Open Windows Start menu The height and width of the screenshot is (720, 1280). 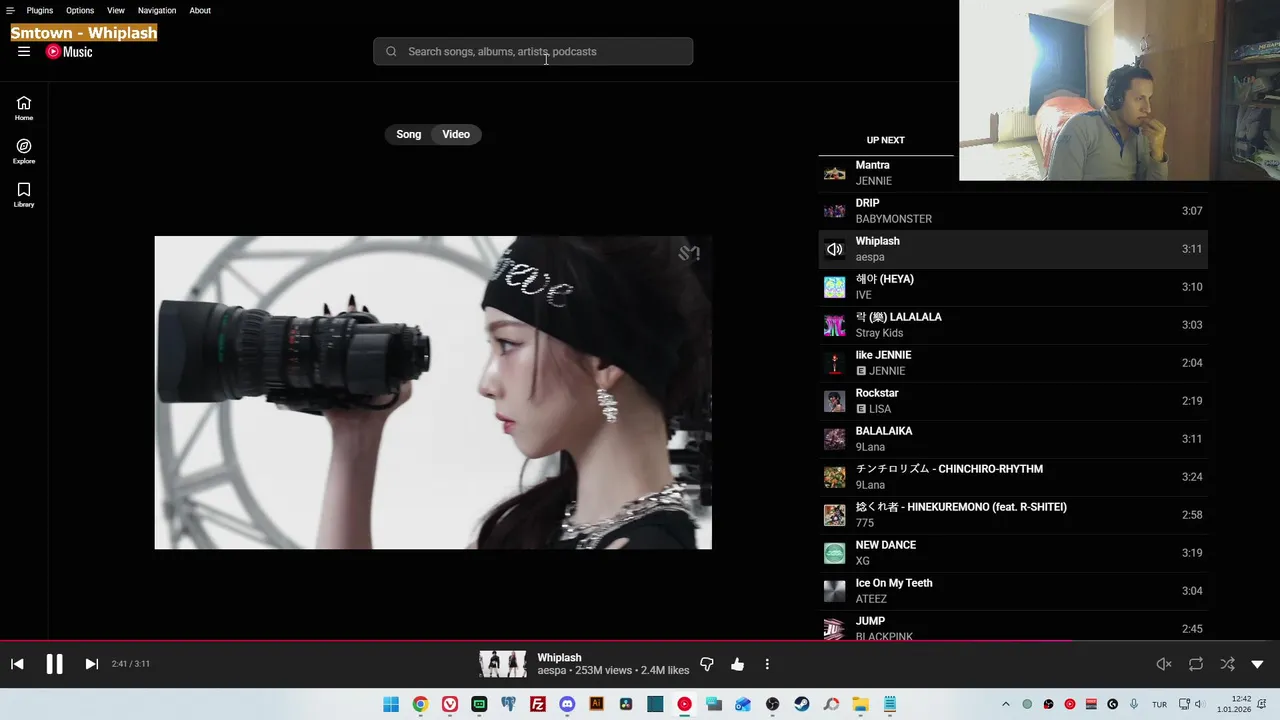tap(391, 704)
